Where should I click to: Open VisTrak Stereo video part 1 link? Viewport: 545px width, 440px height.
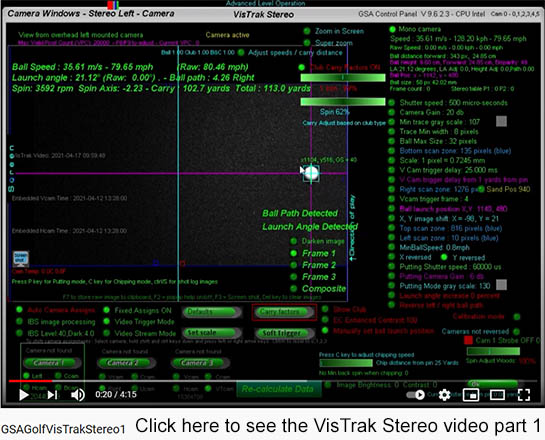(338, 425)
